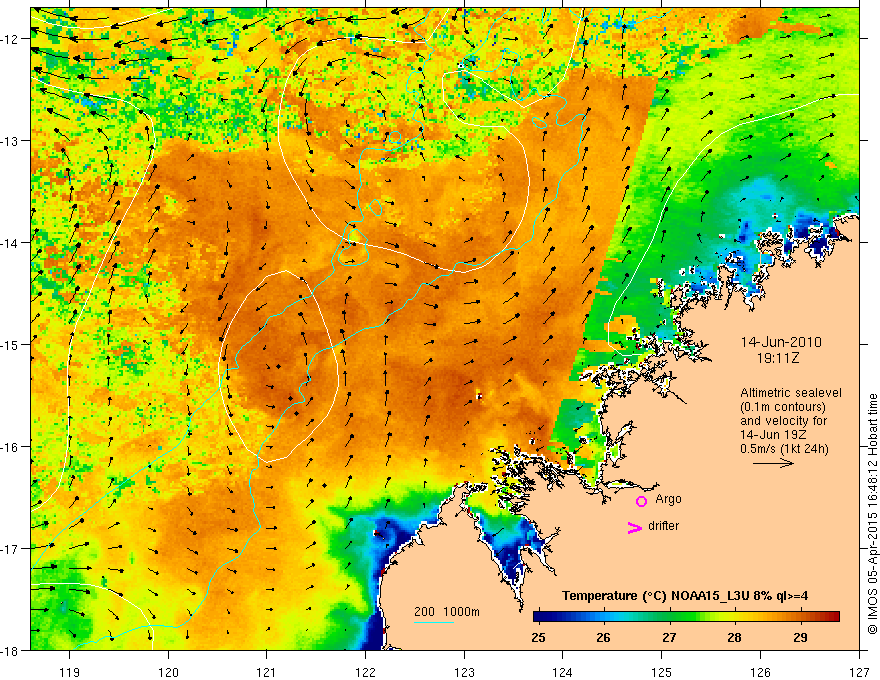Click the longitude axis label 127
Screen dimensions: 880x680
coord(859,672)
